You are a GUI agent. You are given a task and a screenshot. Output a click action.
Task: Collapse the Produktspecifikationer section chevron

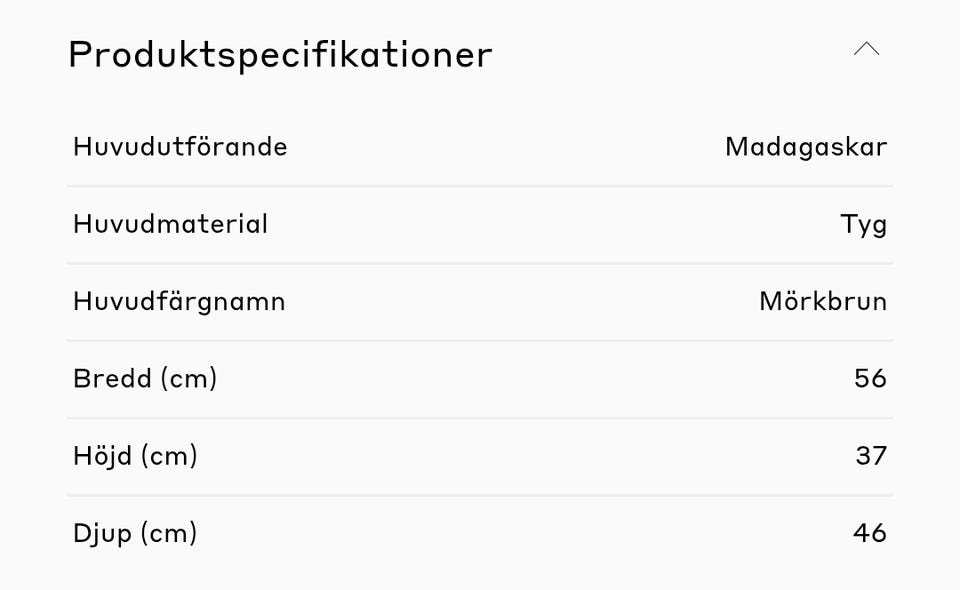pyautogui.click(x=866, y=49)
